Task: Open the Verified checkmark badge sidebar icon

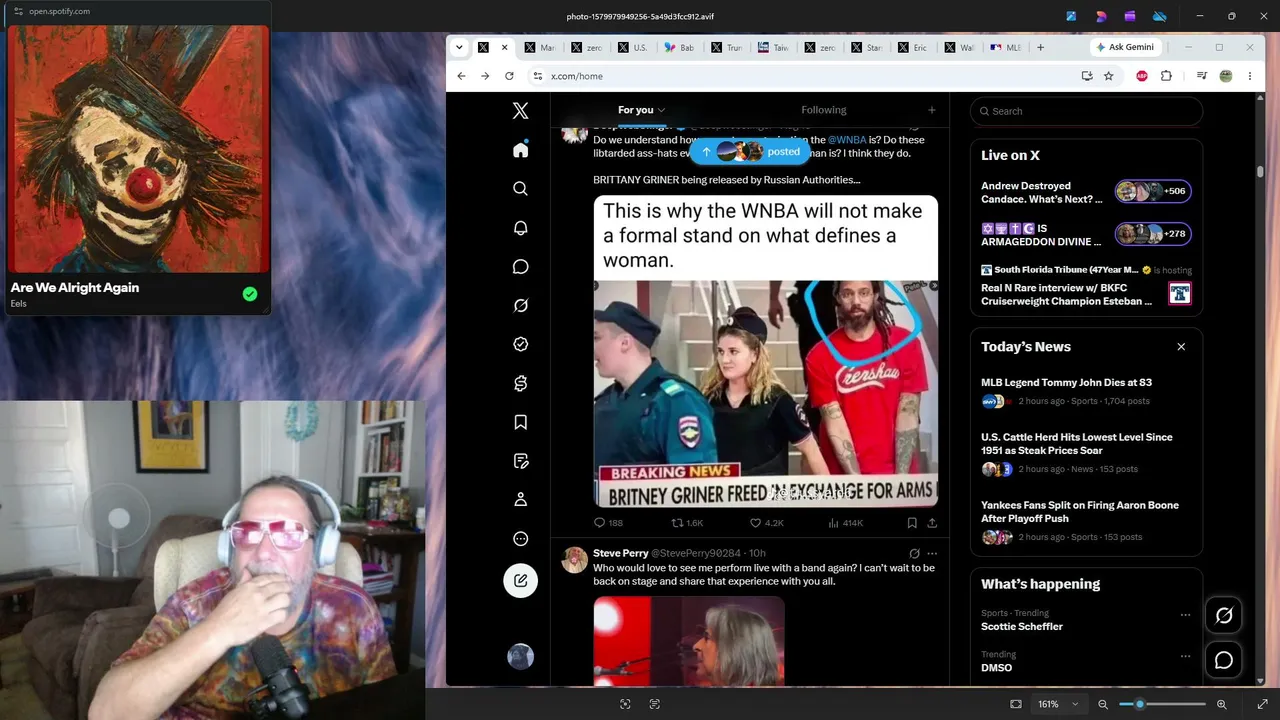Action: point(520,344)
